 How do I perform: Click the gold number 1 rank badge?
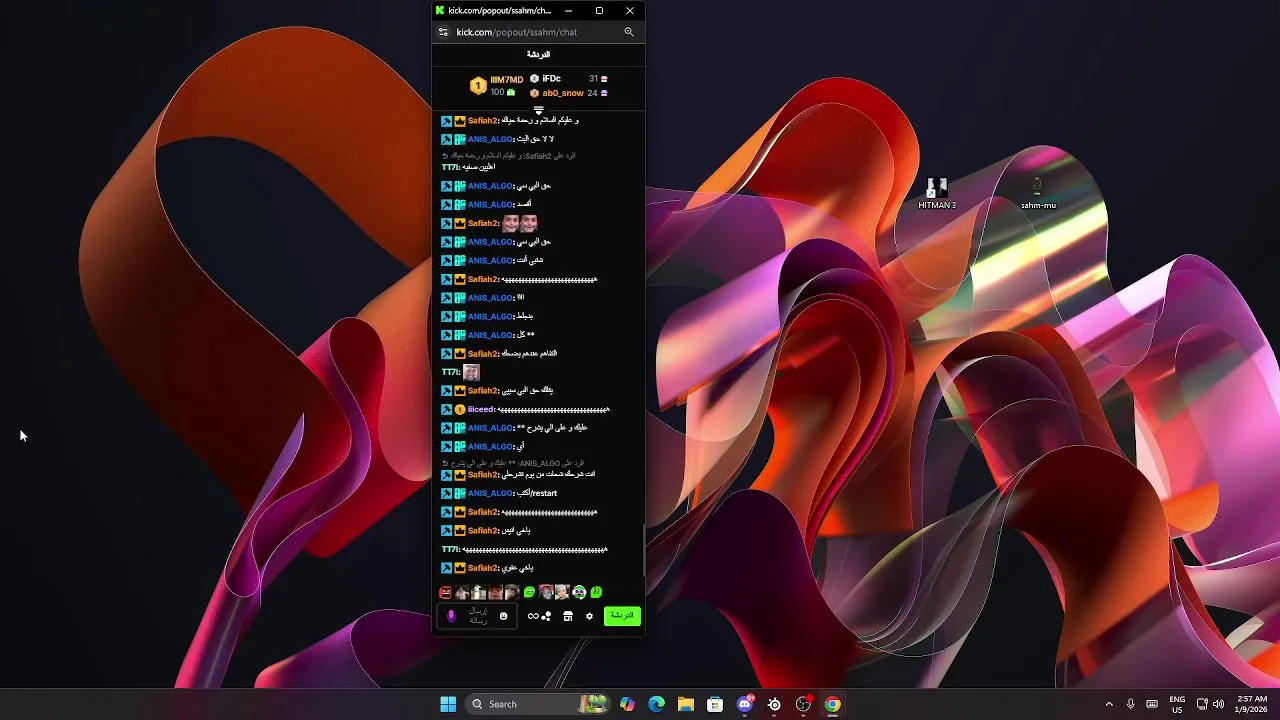(478, 86)
